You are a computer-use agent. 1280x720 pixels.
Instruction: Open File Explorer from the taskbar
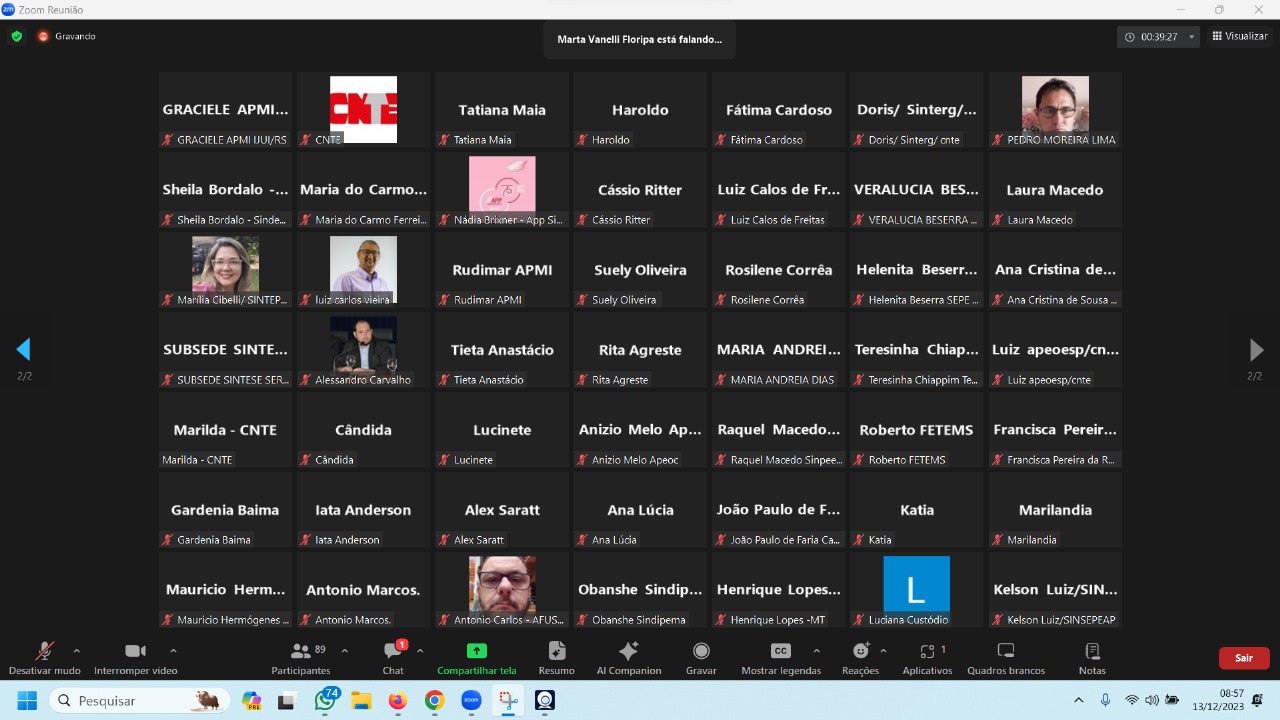361,700
